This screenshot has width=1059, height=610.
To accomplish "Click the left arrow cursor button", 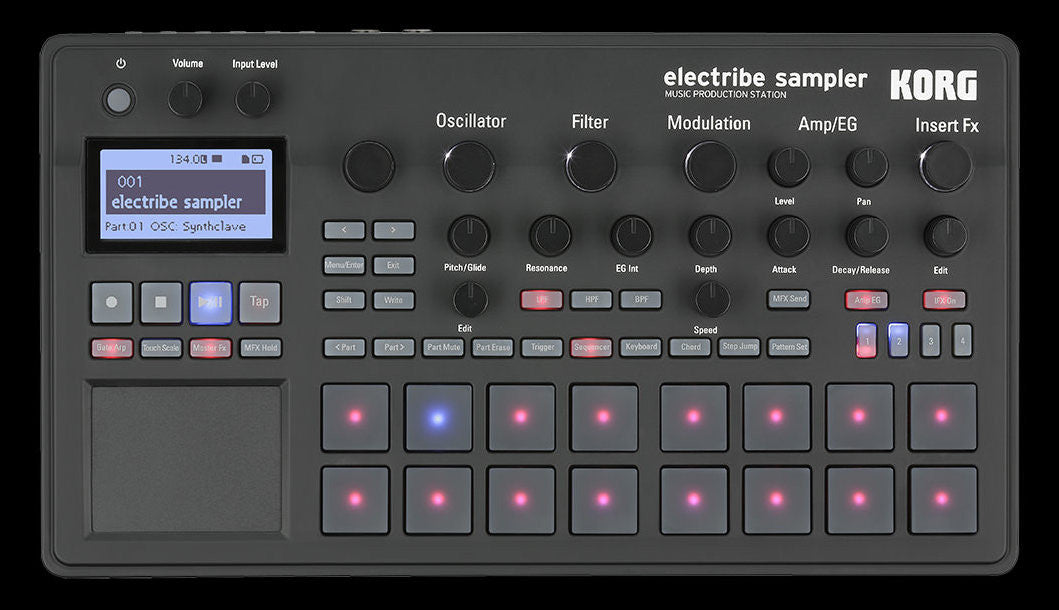I will [x=344, y=230].
